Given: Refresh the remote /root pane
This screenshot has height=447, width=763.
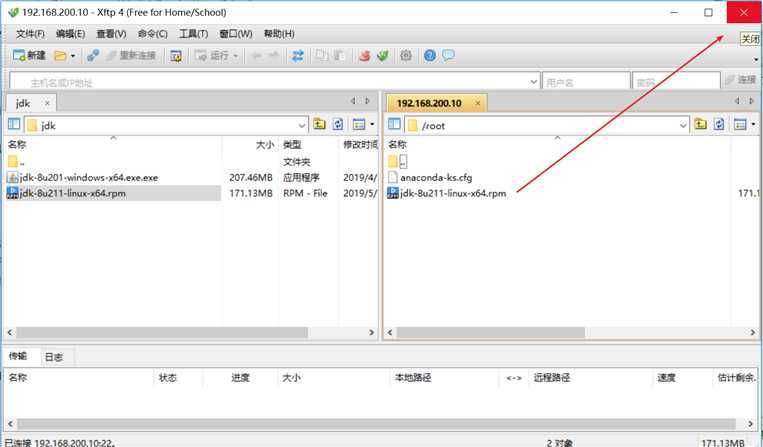Looking at the screenshot, I should pyautogui.click(x=719, y=125).
